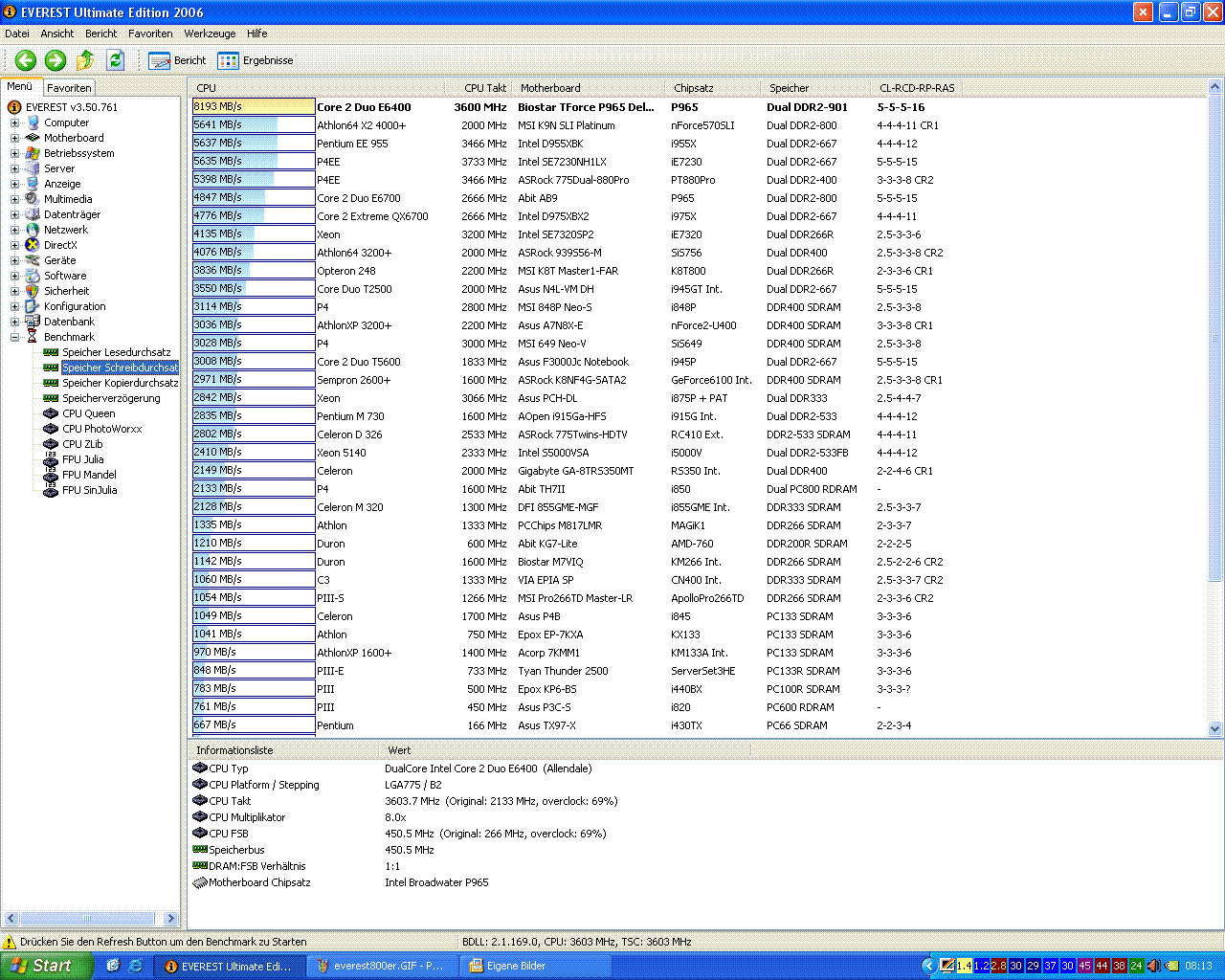Image resolution: width=1225 pixels, height=980 pixels.
Task: Click the 8193 MB/s result bar
Action: tap(254, 107)
